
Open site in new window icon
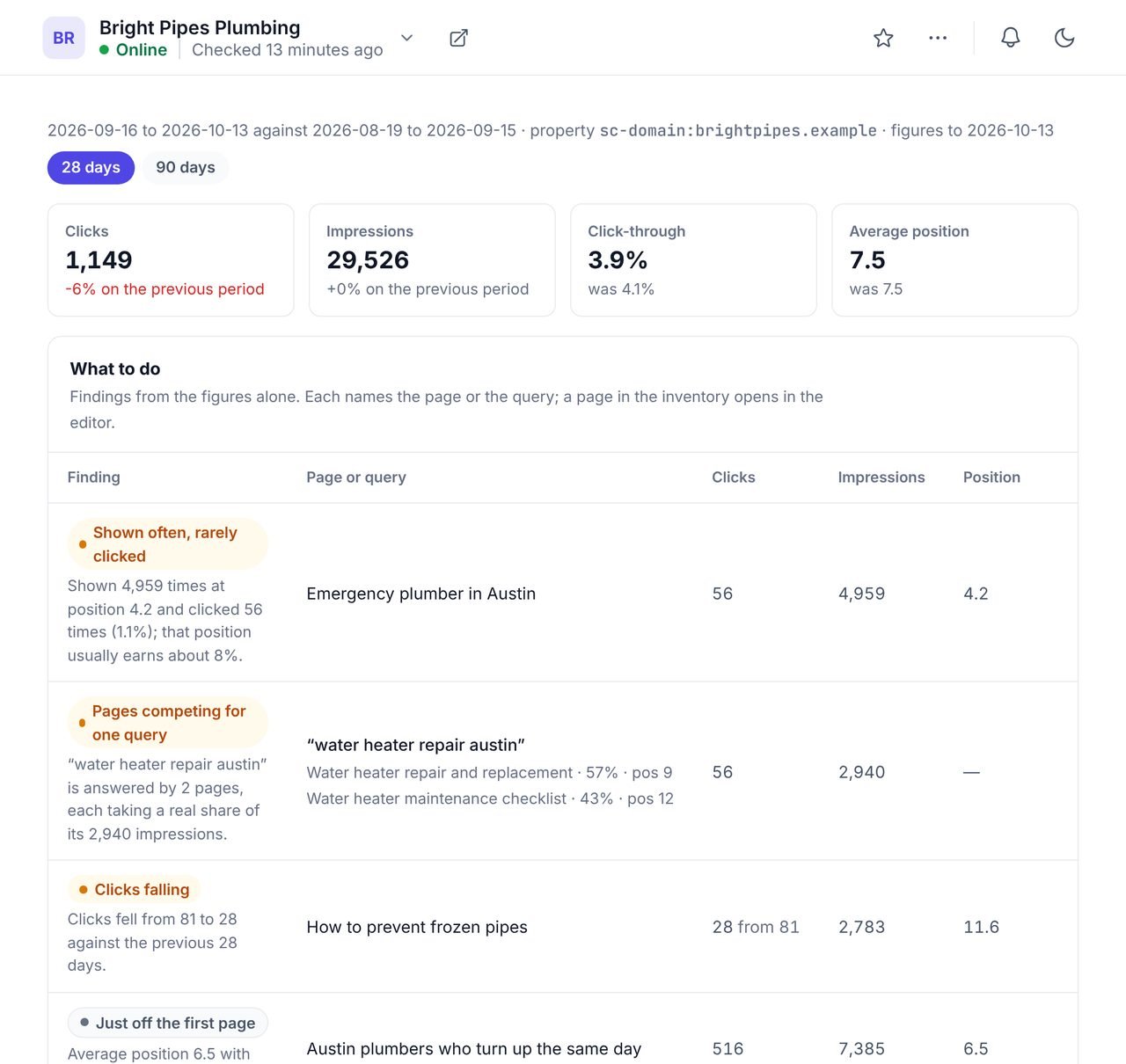click(x=458, y=38)
